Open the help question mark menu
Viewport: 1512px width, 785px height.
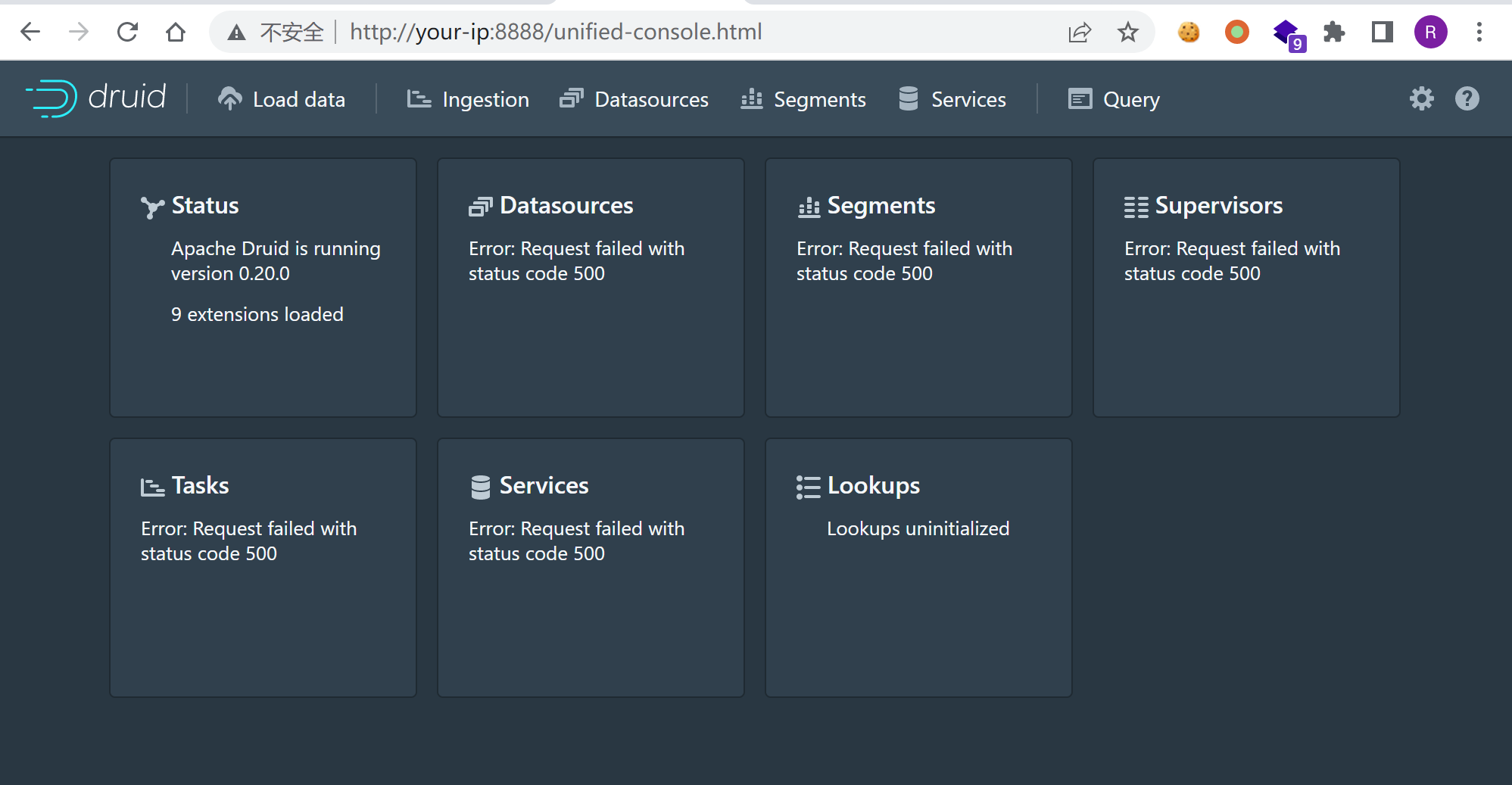tap(1467, 98)
